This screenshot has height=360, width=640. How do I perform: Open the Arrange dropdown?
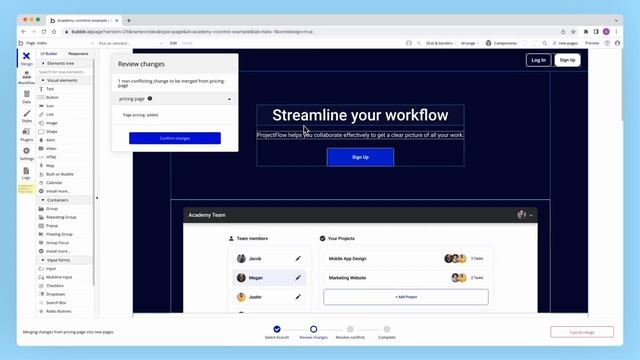[469, 43]
